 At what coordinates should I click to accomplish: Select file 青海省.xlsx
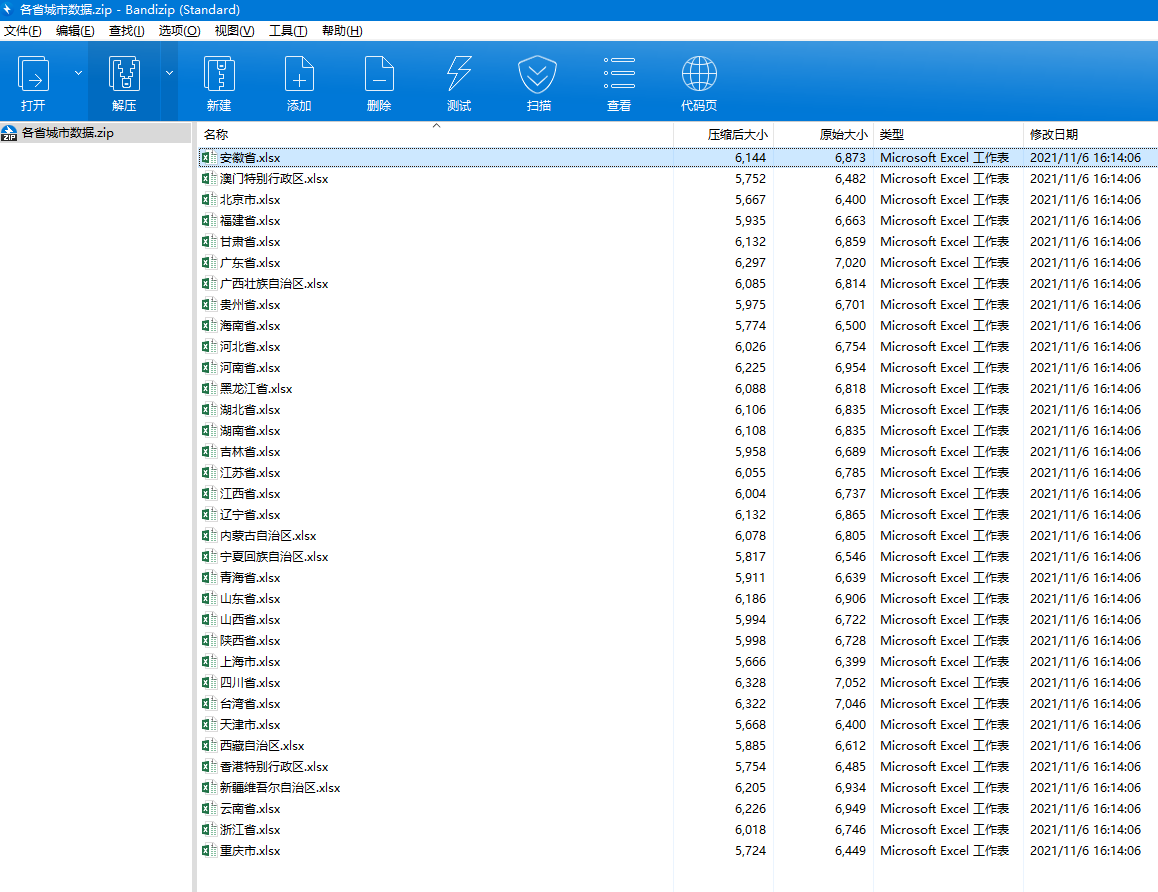pos(250,578)
